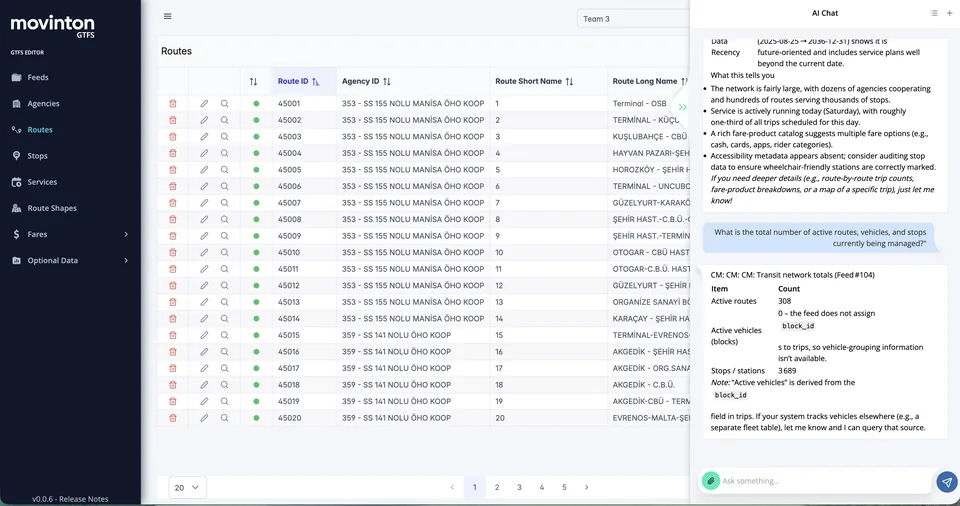
Task: Open AI Chat history list icon
Action: (x=934, y=13)
